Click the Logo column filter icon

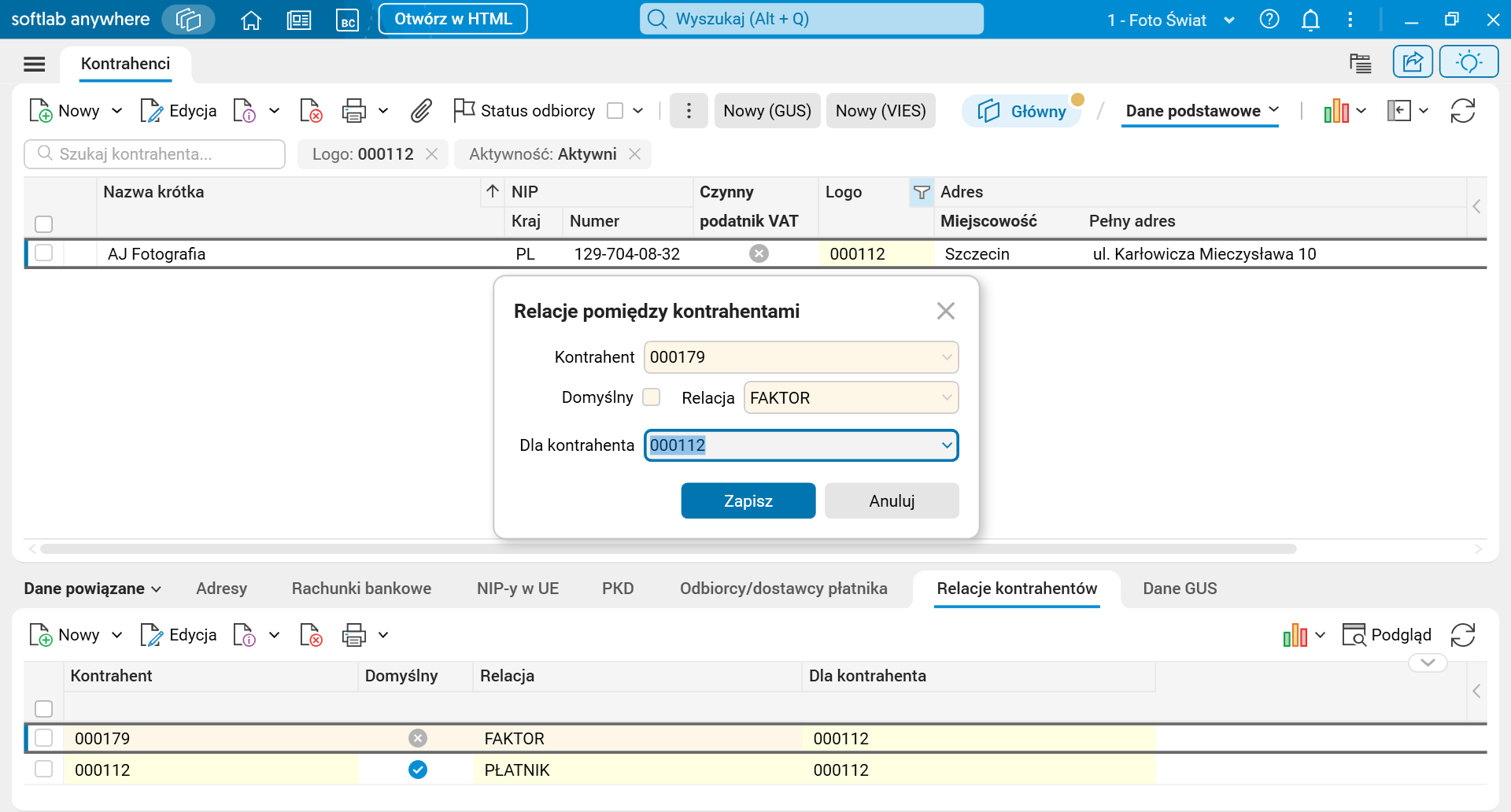922,192
